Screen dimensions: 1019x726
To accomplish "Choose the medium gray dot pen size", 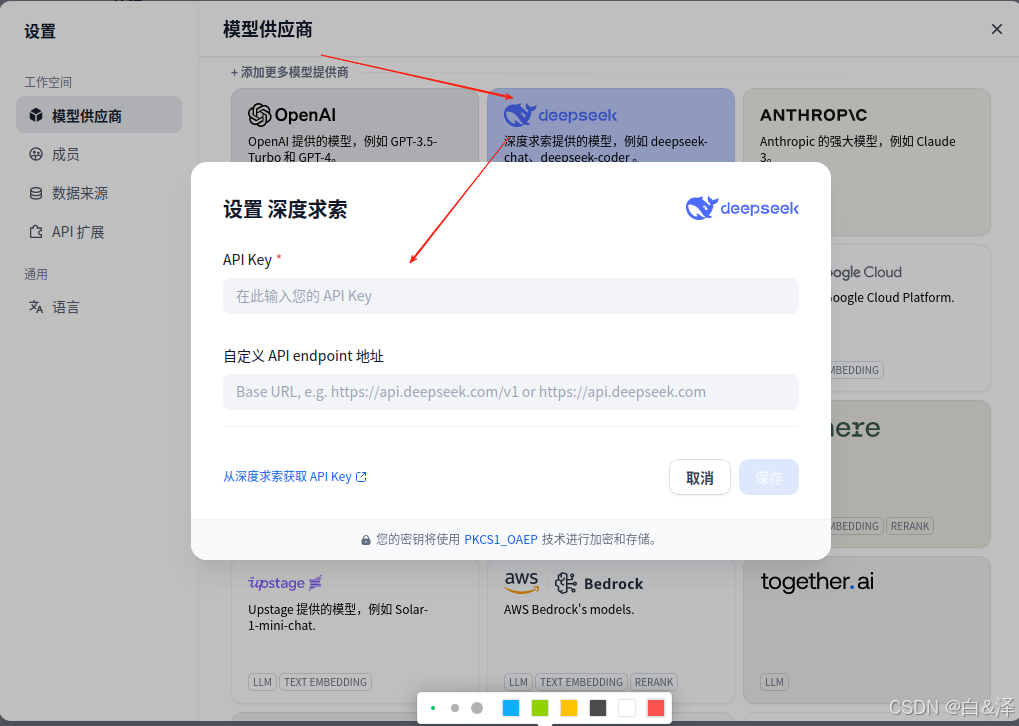I will 455,708.
